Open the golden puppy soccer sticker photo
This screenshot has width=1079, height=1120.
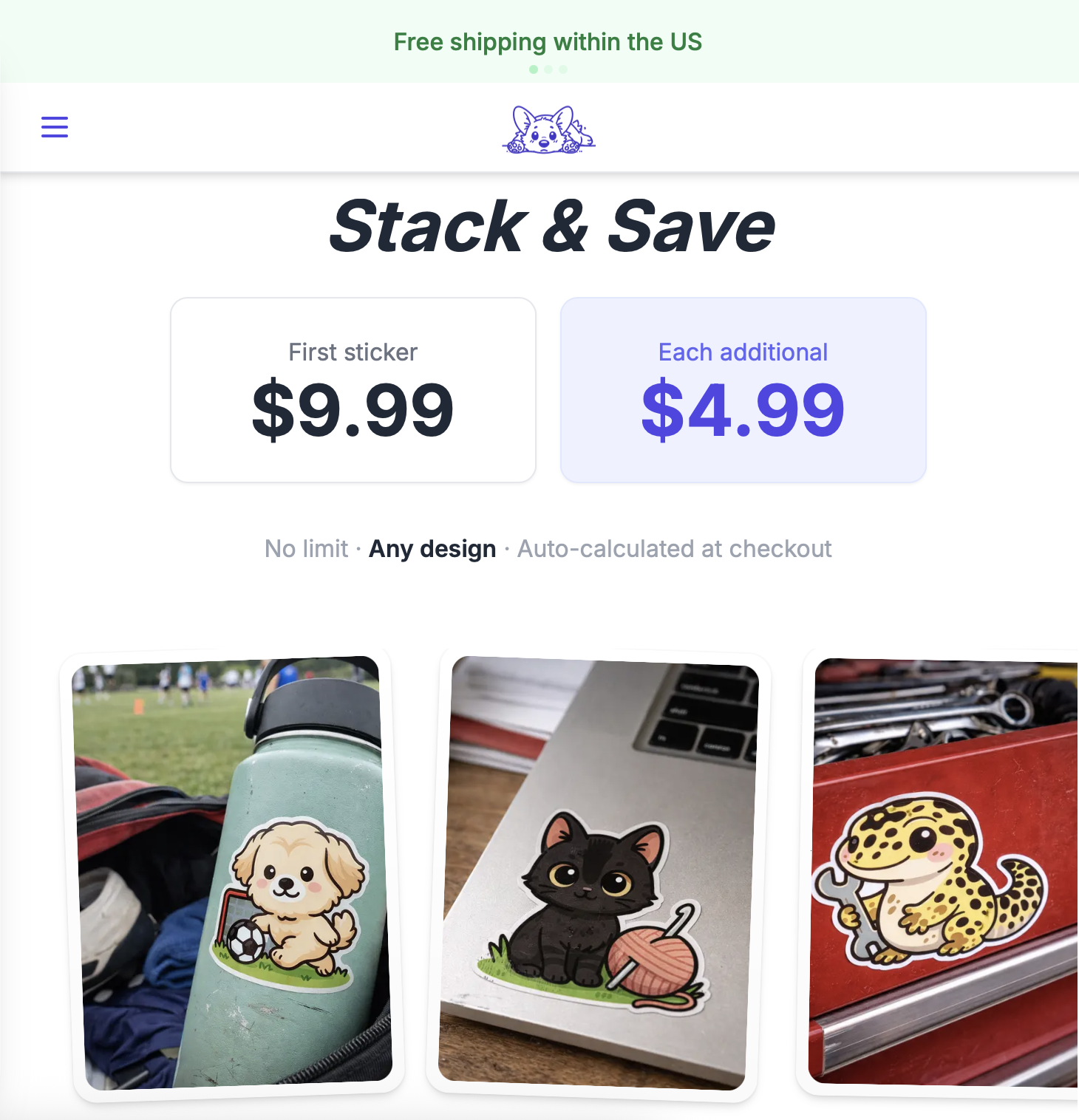coord(232,873)
